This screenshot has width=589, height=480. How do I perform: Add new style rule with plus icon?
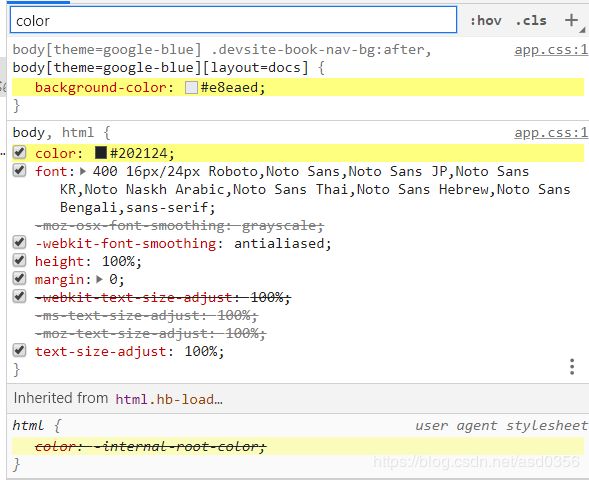[x=571, y=20]
